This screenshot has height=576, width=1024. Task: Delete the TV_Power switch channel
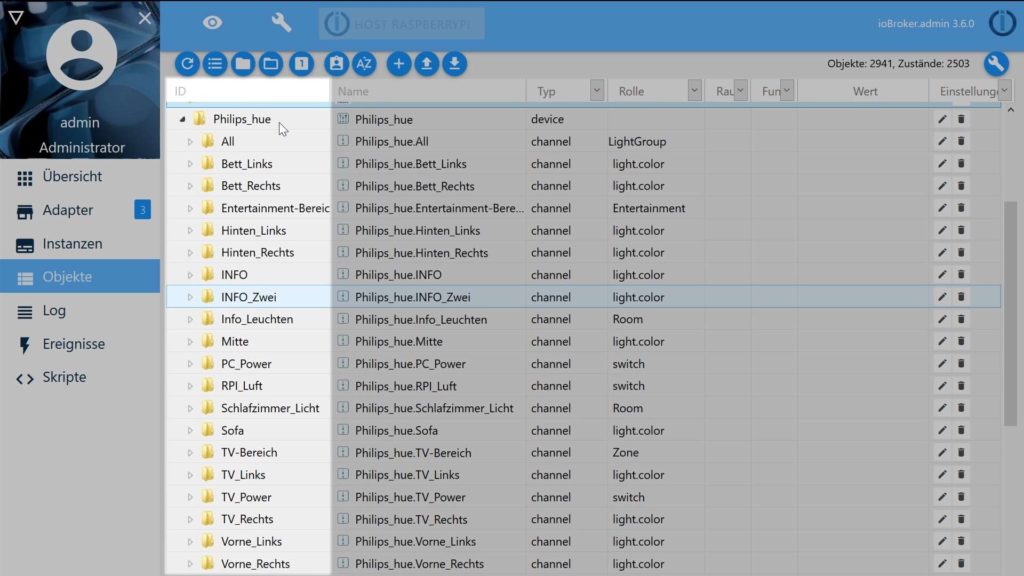[x=961, y=496]
